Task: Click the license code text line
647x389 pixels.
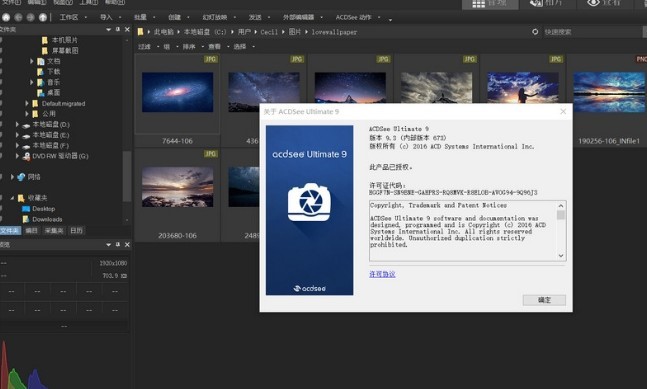Action: pyautogui.click(x=453, y=193)
